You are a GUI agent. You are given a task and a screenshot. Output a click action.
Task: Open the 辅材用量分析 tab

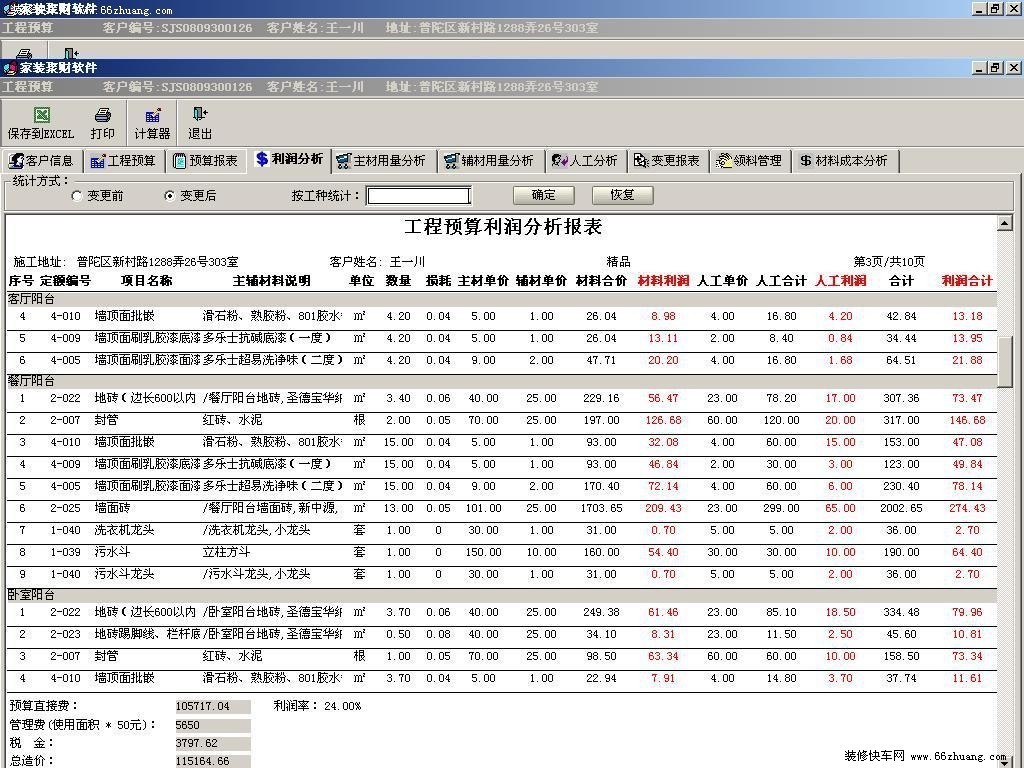pyautogui.click(x=490, y=161)
